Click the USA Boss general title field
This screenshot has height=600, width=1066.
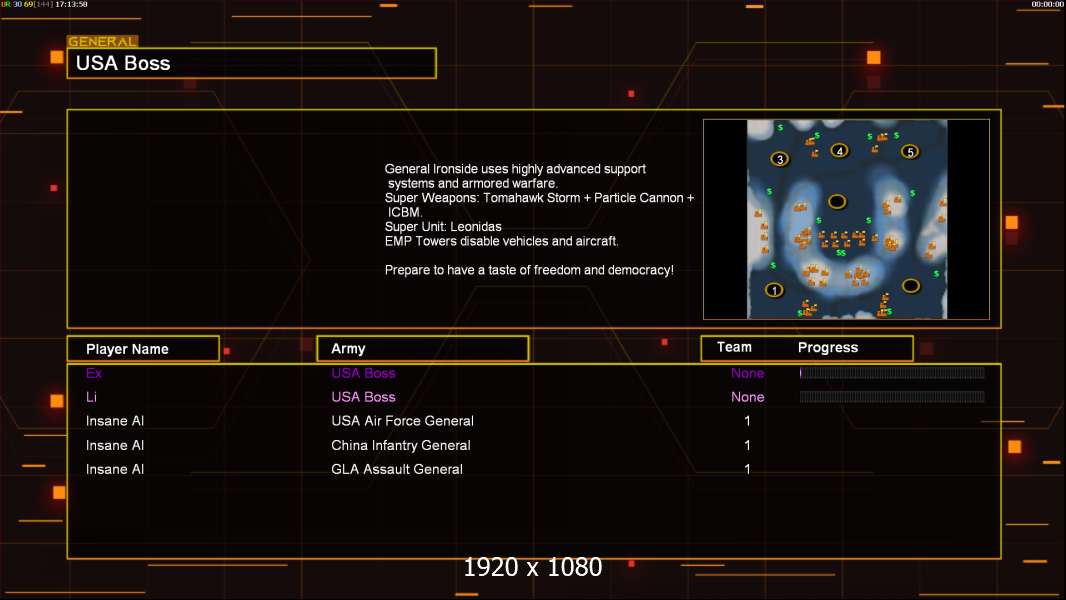[x=252, y=63]
